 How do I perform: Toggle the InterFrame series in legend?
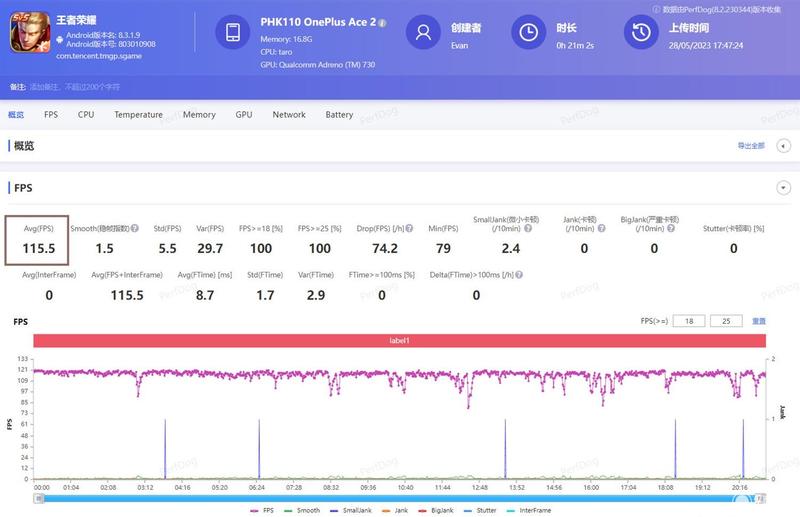(529, 510)
